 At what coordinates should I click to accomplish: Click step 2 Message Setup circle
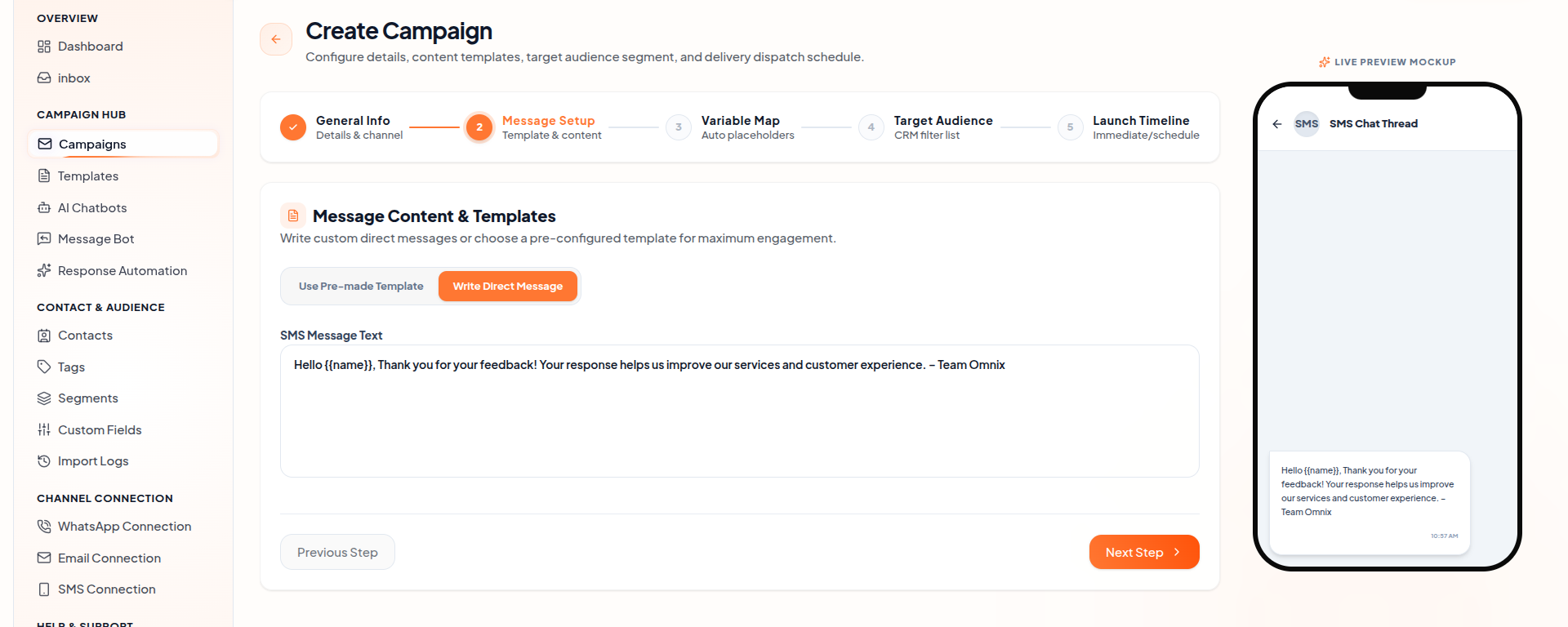pyautogui.click(x=479, y=127)
